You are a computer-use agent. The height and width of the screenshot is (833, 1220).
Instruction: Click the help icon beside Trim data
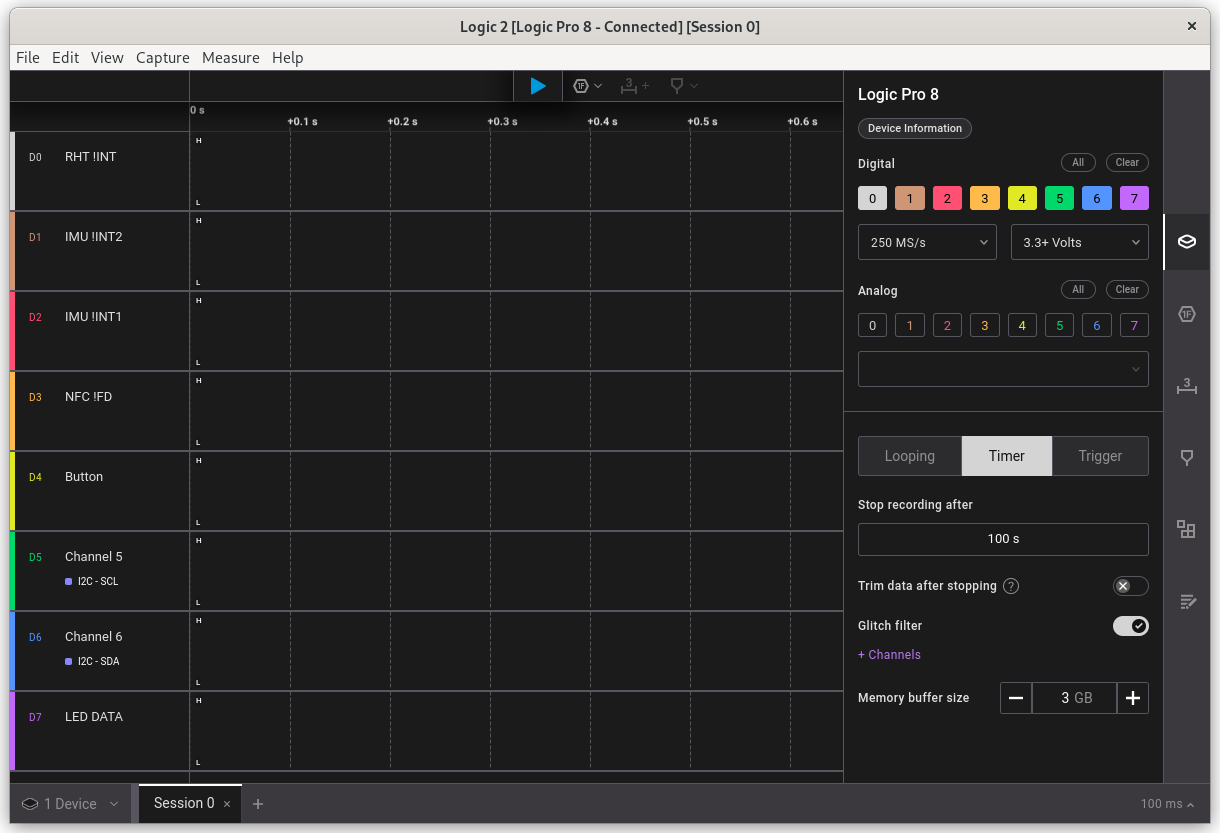coord(1011,586)
